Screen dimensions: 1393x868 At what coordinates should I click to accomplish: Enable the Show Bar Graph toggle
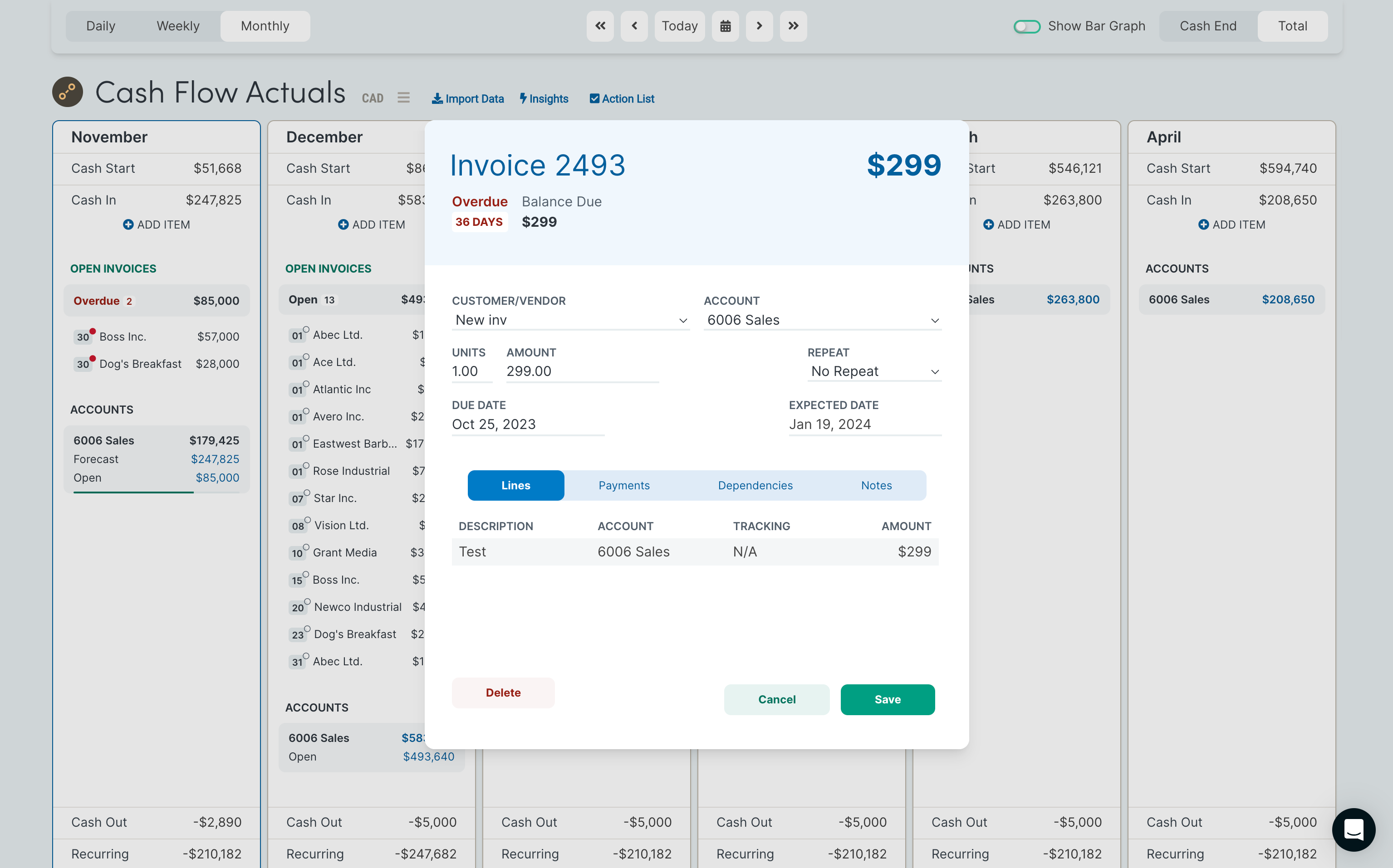pyautogui.click(x=1027, y=26)
